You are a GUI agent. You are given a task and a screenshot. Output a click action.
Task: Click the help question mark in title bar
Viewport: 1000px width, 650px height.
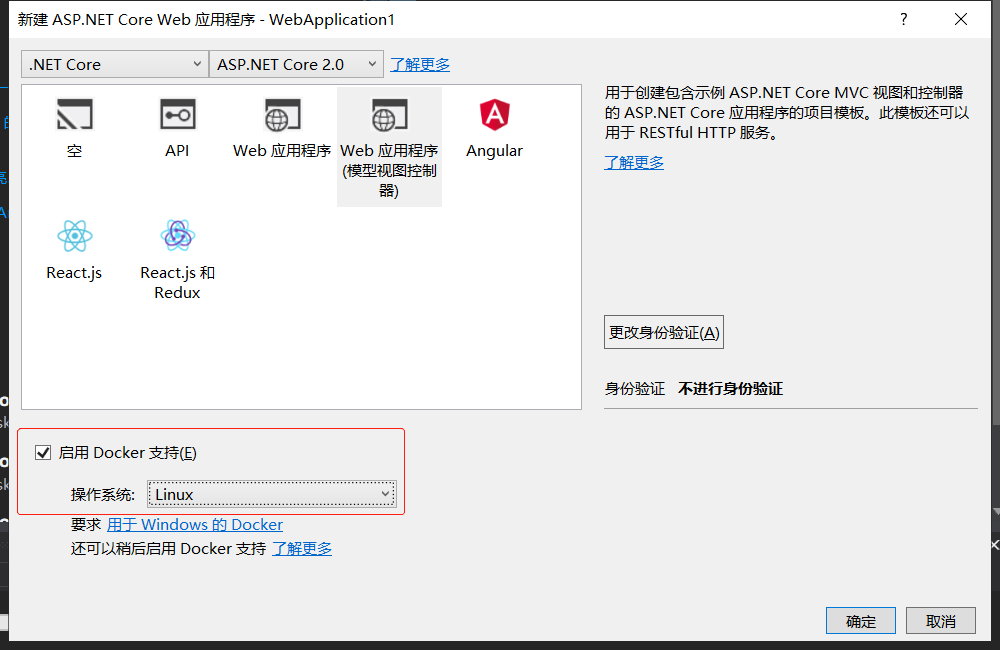pos(904,19)
